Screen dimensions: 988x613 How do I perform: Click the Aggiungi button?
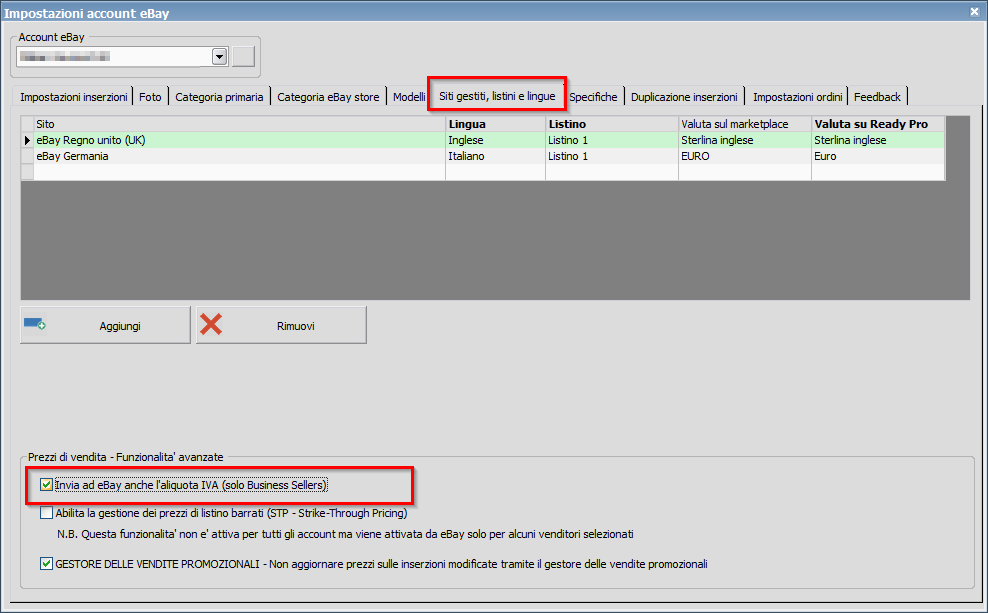pos(105,325)
